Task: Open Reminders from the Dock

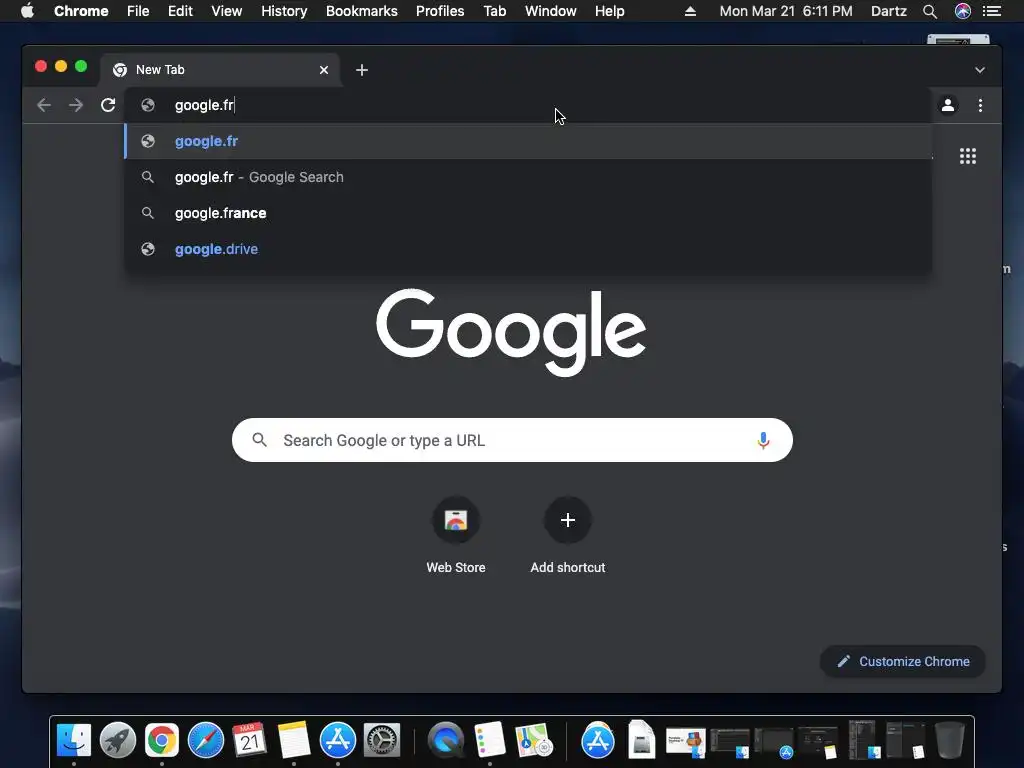Action: click(490, 740)
